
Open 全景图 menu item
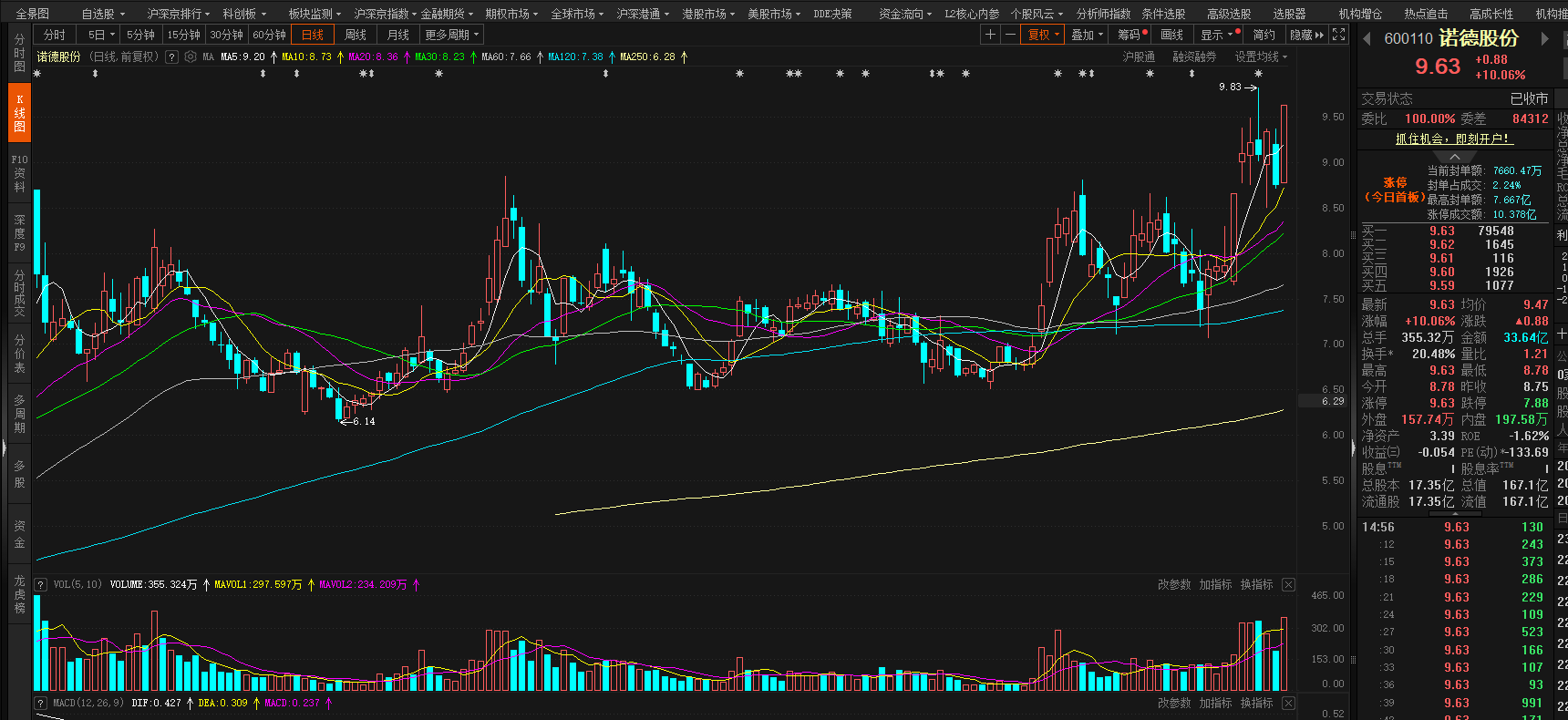[33, 14]
